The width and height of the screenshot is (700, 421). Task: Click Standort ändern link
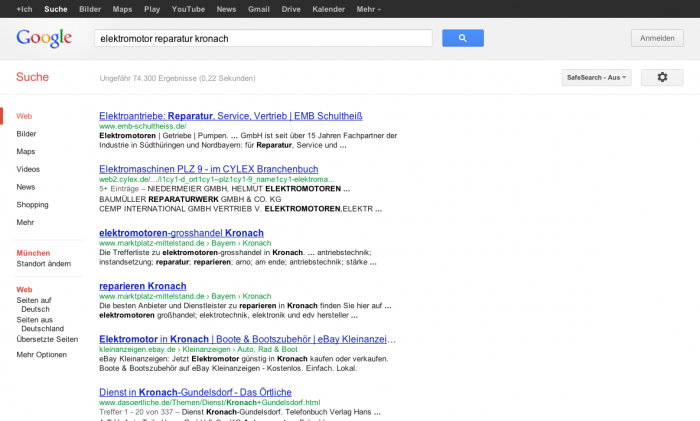click(x=44, y=264)
